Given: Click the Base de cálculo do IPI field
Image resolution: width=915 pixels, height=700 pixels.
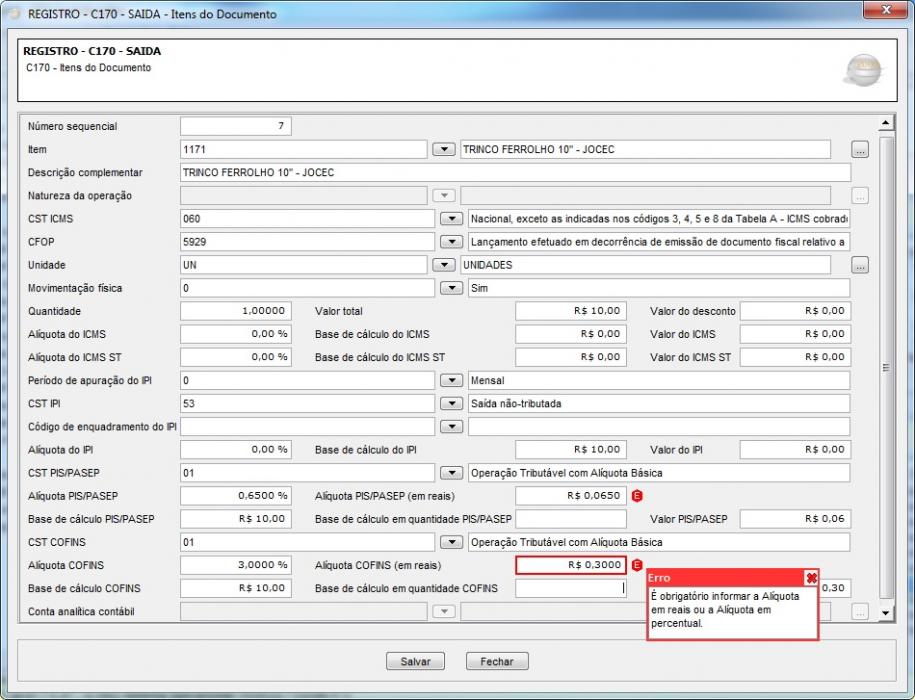Looking at the screenshot, I should point(571,450).
